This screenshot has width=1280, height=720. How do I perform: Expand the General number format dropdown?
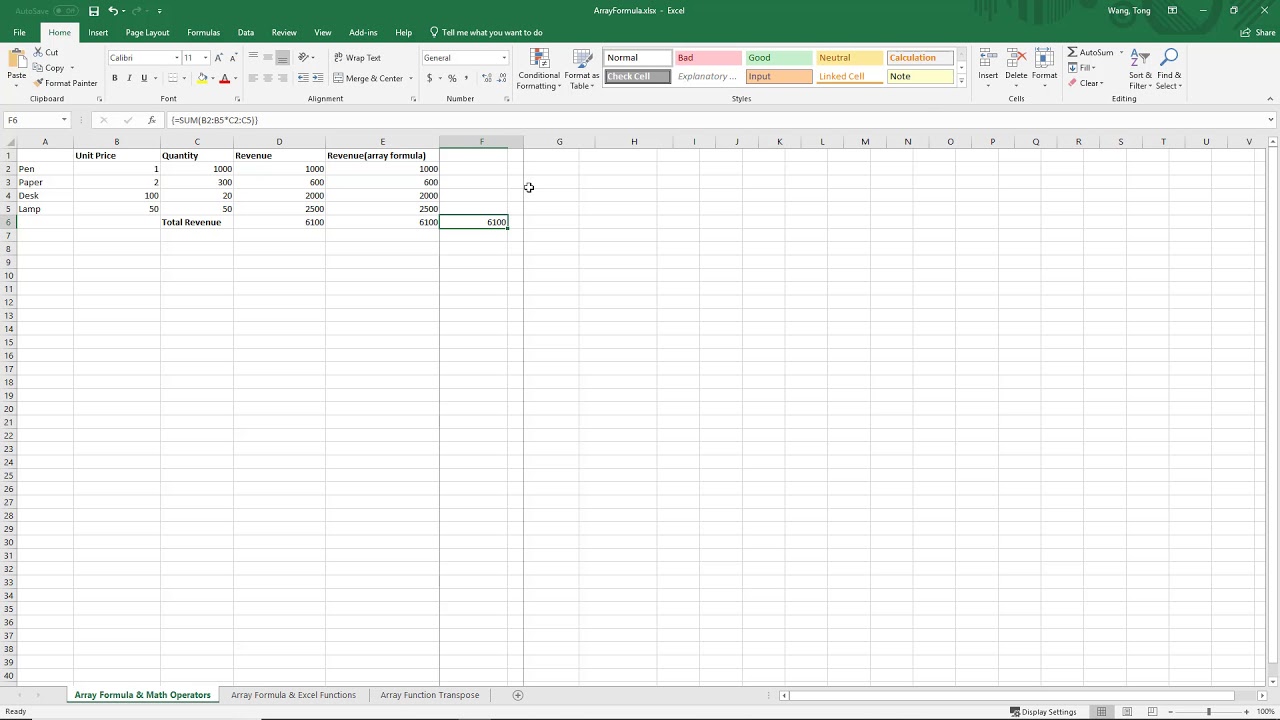(x=504, y=58)
